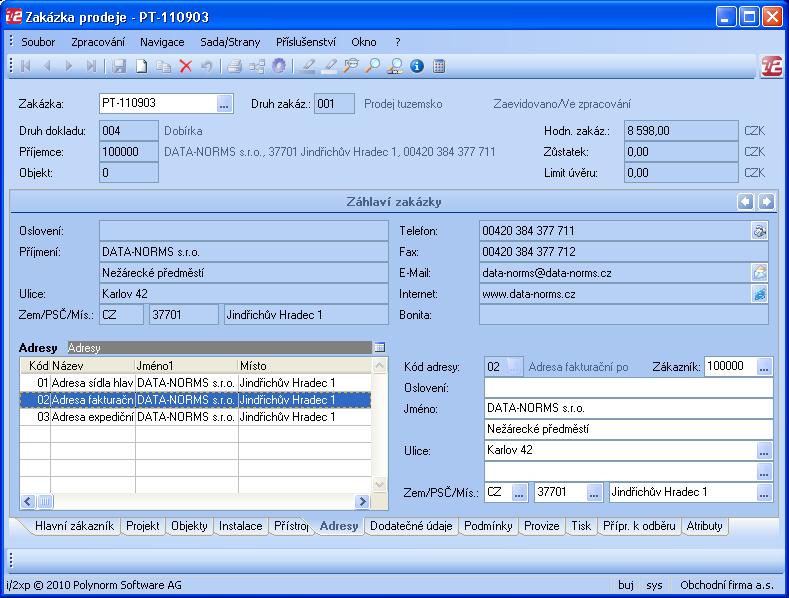Image resolution: width=789 pixels, height=598 pixels.
Task: Open the Navigace menu
Action: [162, 42]
